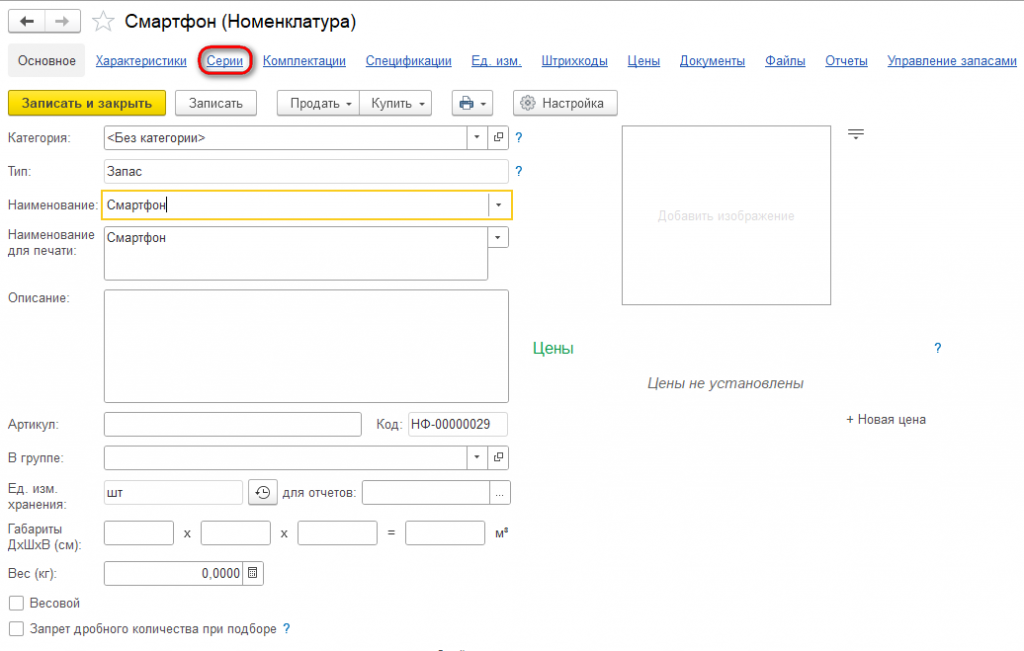The image size is (1024, 651).
Task: Focus the Наименование для печати text area
Action: pos(295,253)
